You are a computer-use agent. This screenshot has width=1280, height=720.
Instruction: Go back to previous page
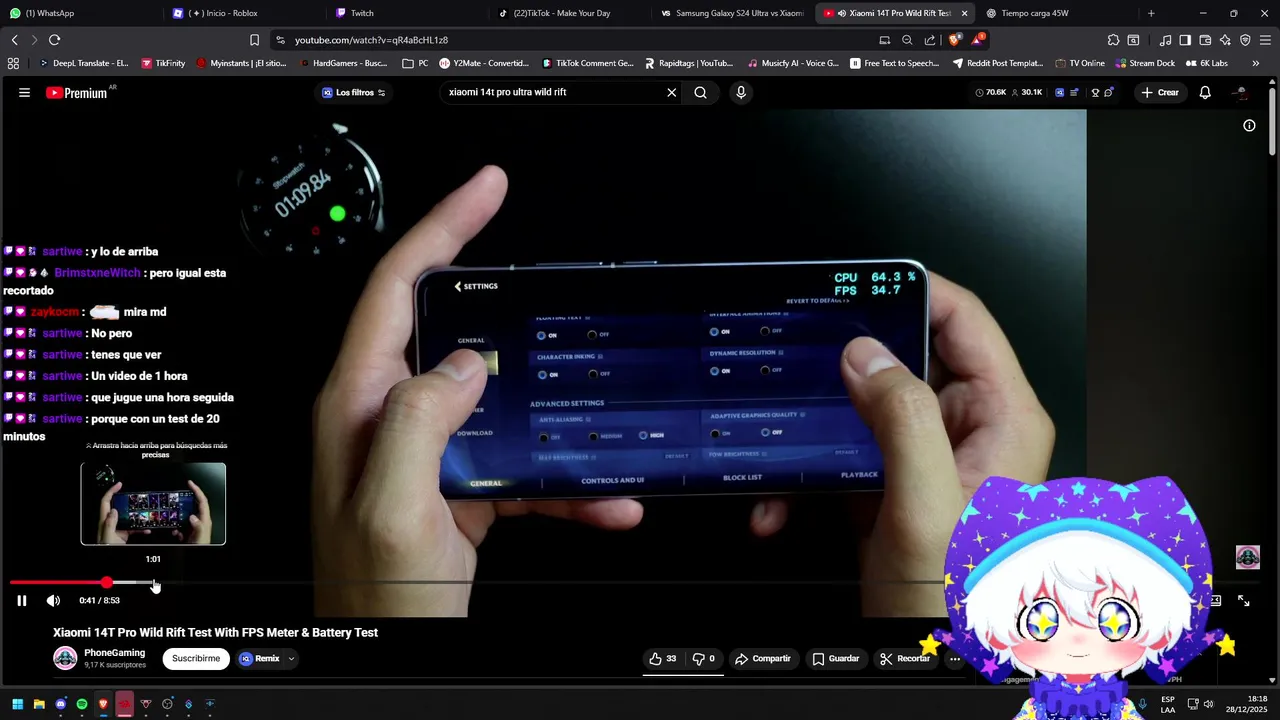[14, 40]
